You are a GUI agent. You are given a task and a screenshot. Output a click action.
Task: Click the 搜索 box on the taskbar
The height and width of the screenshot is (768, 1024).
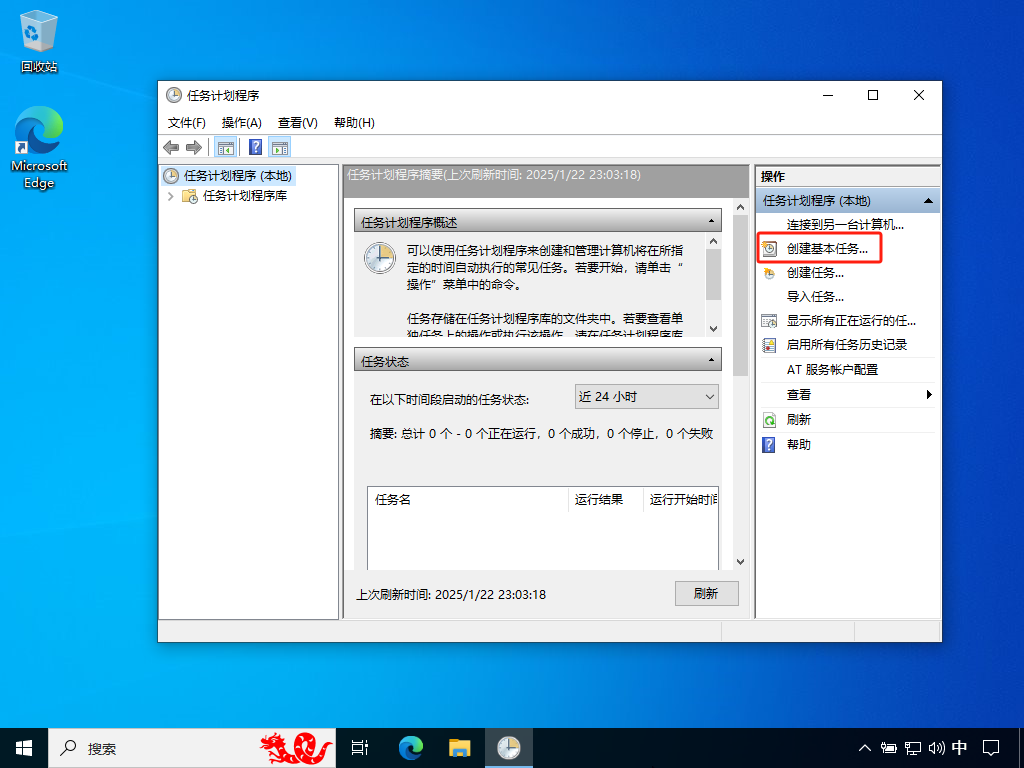(x=150, y=747)
